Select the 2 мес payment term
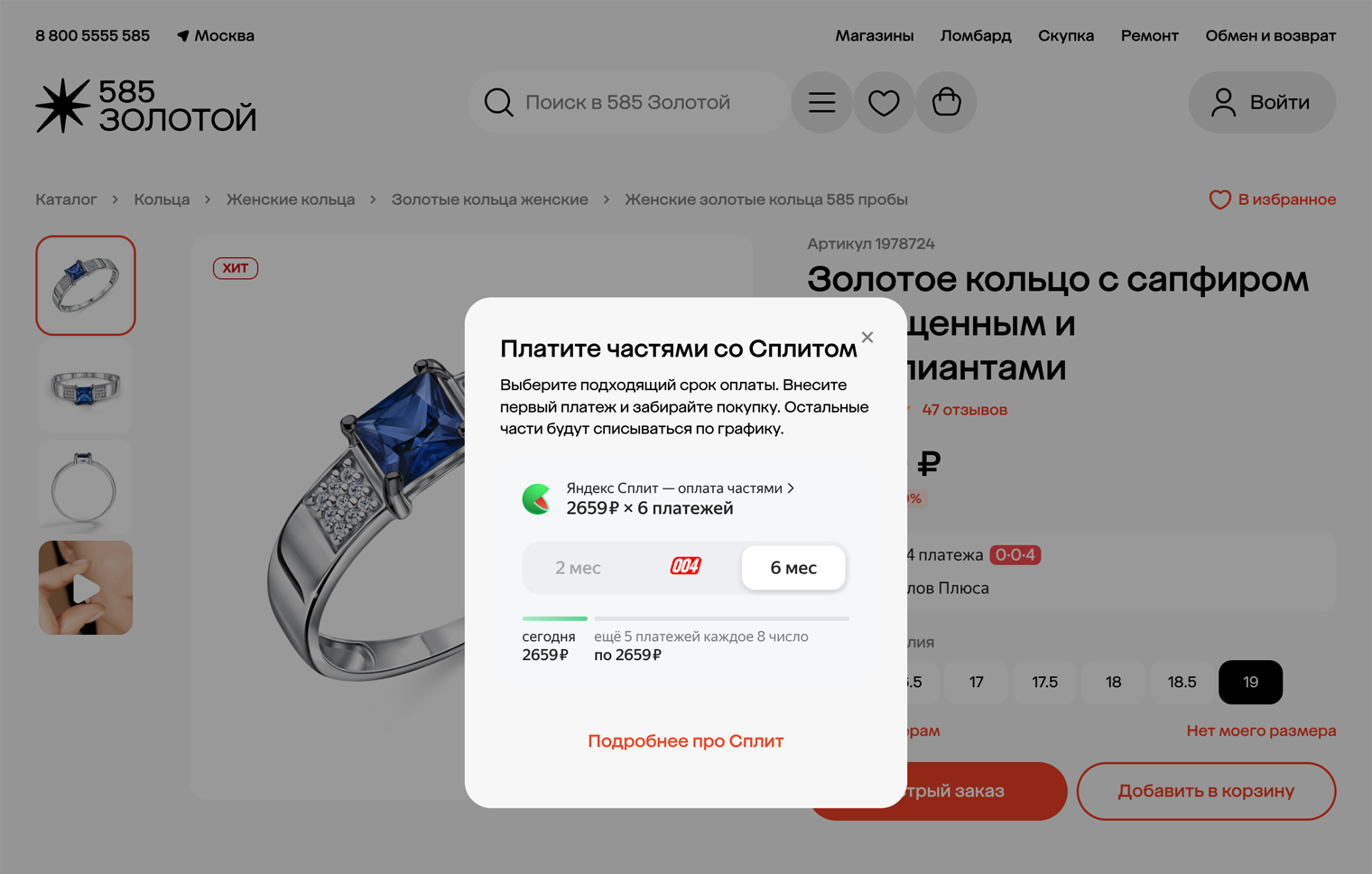The height and width of the screenshot is (874, 1372). pyautogui.click(x=578, y=568)
